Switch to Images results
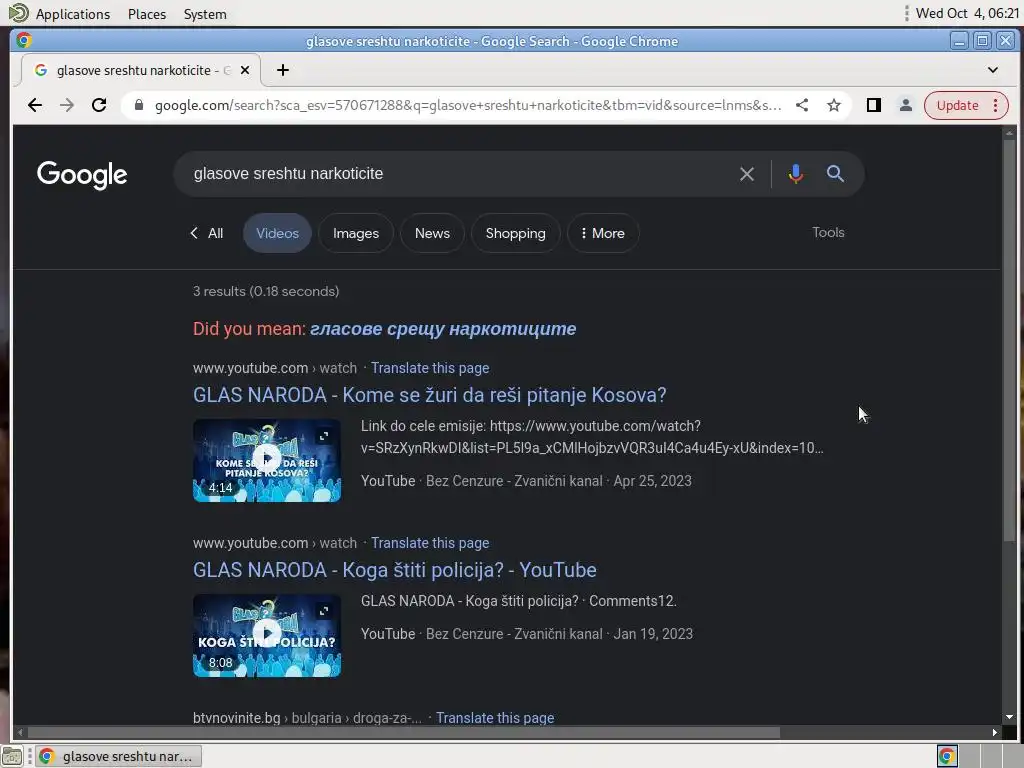1024x768 pixels. 355,233
